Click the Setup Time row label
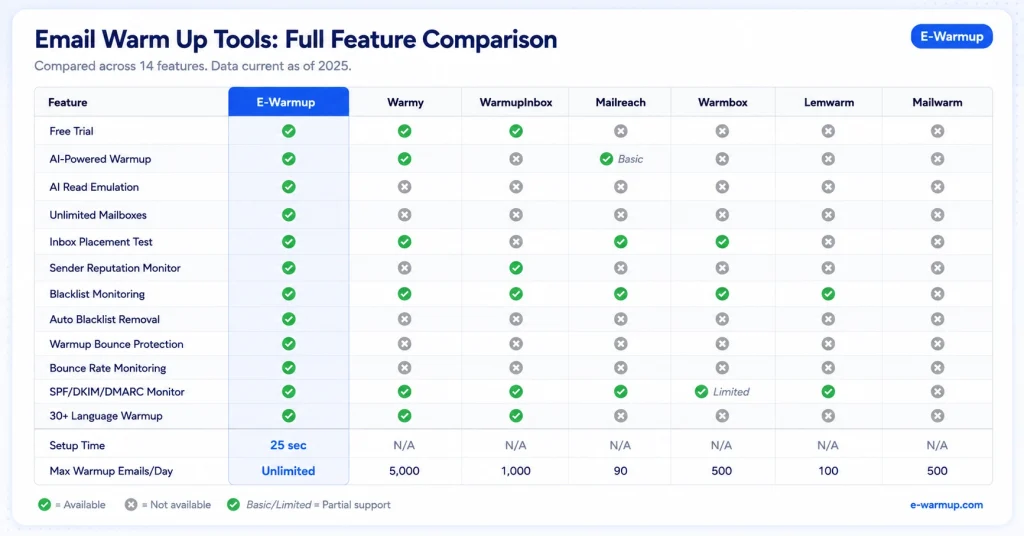The height and width of the screenshot is (536, 1024). (77, 445)
